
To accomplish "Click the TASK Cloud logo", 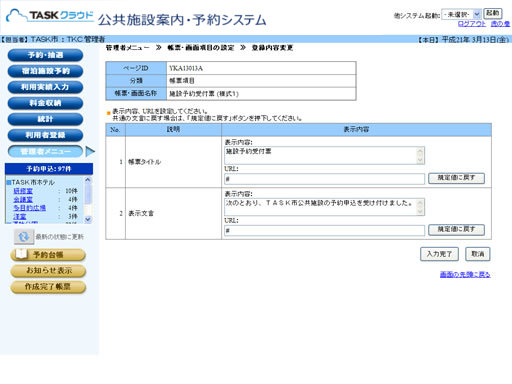I will click(50, 16).
